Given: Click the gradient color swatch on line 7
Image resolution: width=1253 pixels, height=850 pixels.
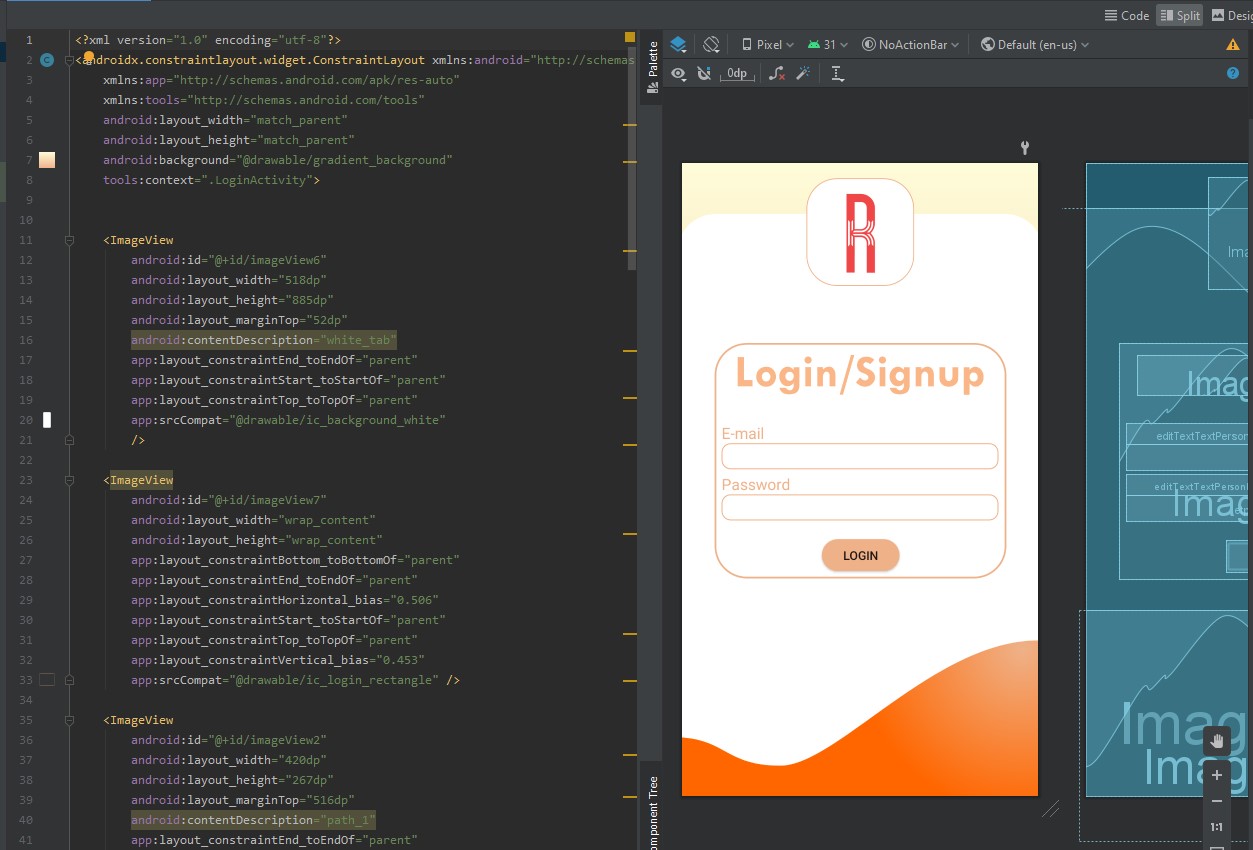Looking at the screenshot, I should 47,160.
